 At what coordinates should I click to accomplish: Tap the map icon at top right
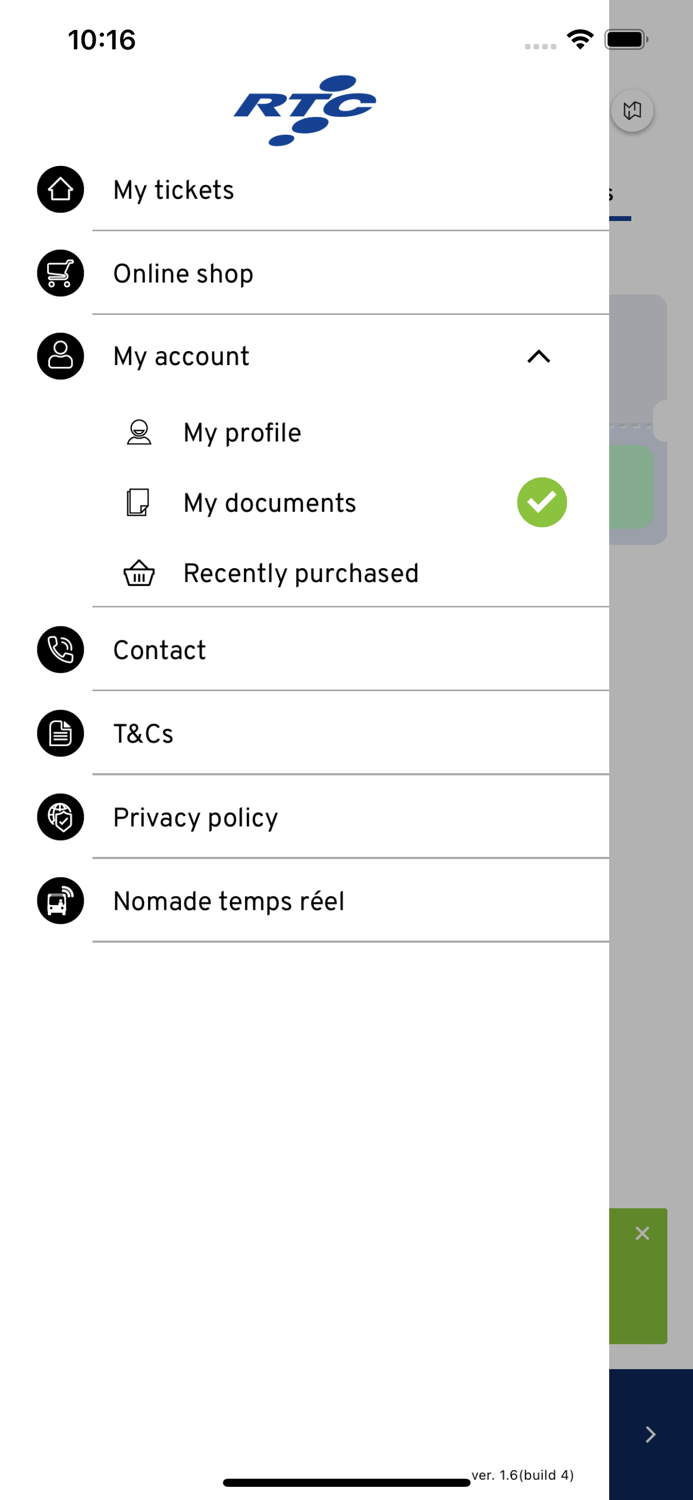coord(632,111)
